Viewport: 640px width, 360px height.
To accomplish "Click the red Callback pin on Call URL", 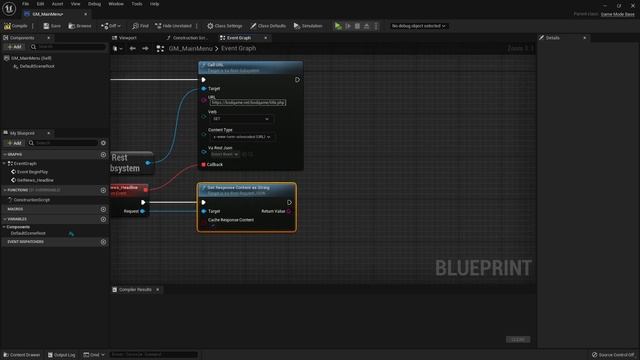I will [203, 164].
